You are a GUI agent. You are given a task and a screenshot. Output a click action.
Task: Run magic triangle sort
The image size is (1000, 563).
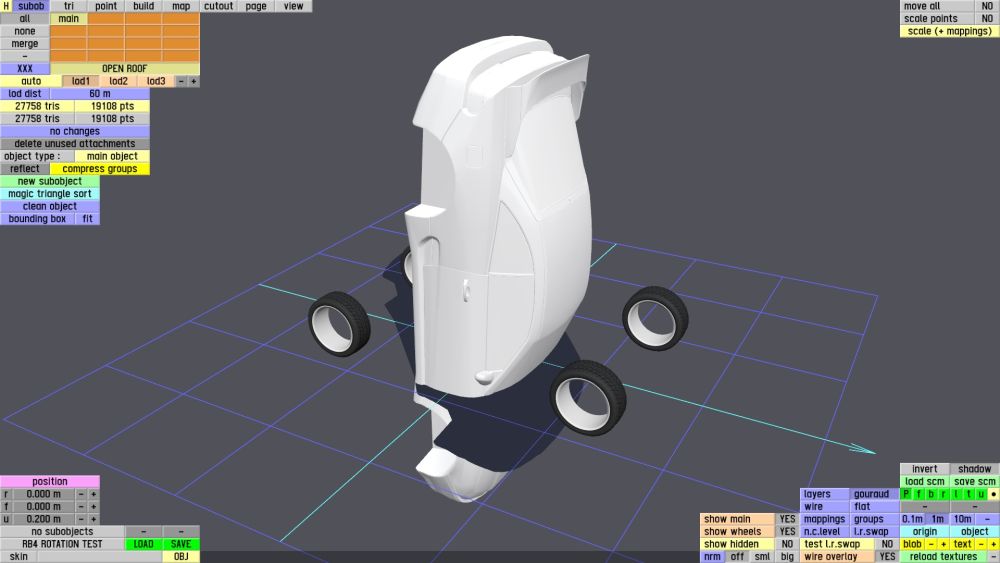pos(50,194)
